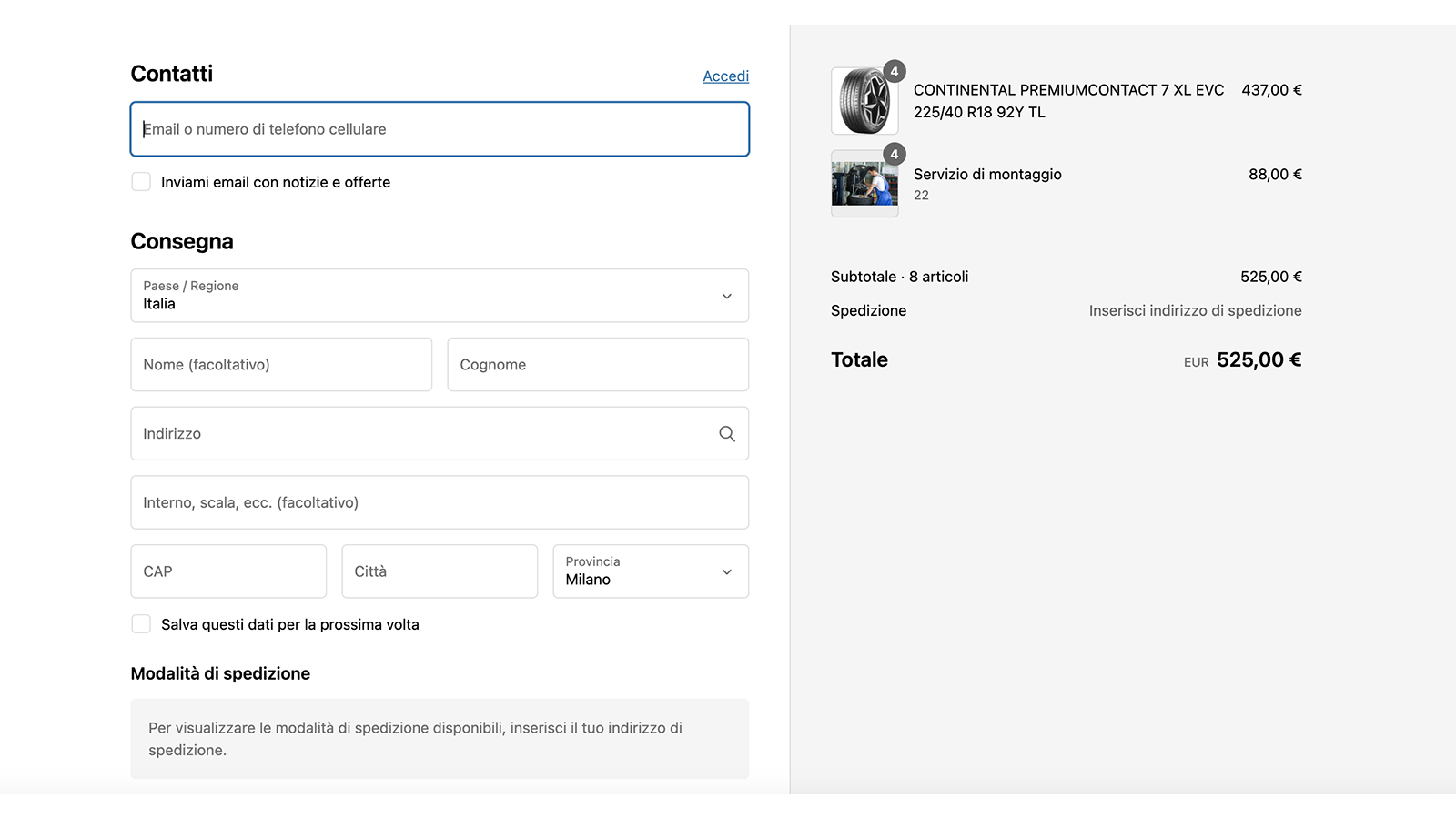This screenshot has height=819, width=1456.
Task: Click the CAP postal code field
Action: pos(228,571)
